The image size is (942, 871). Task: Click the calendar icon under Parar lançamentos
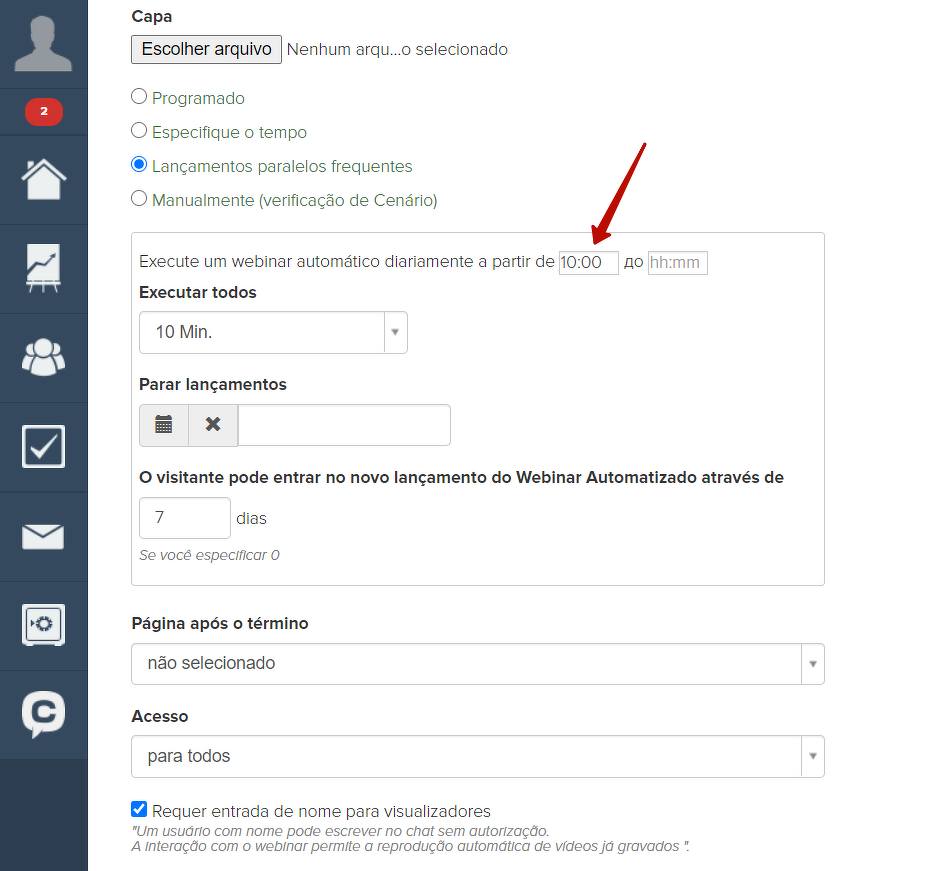click(164, 425)
